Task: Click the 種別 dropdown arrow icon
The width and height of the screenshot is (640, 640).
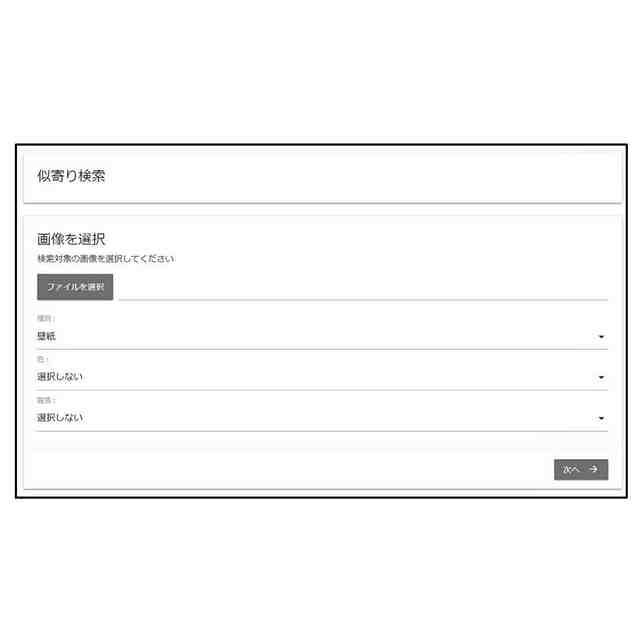Action: pyautogui.click(x=601, y=337)
